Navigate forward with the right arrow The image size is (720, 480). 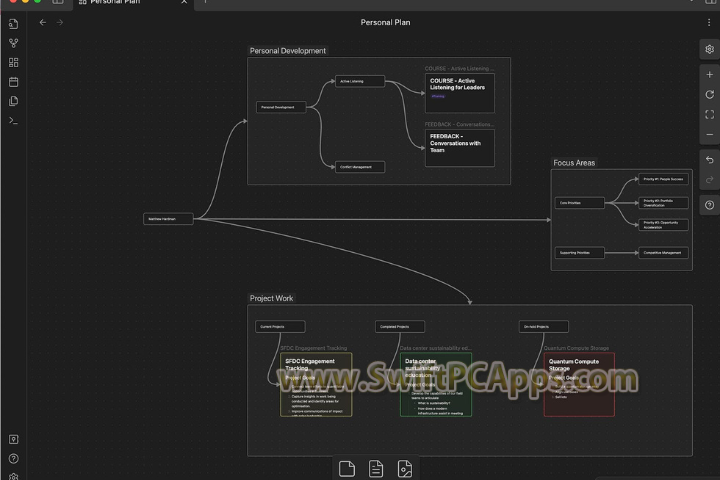click(x=60, y=22)
